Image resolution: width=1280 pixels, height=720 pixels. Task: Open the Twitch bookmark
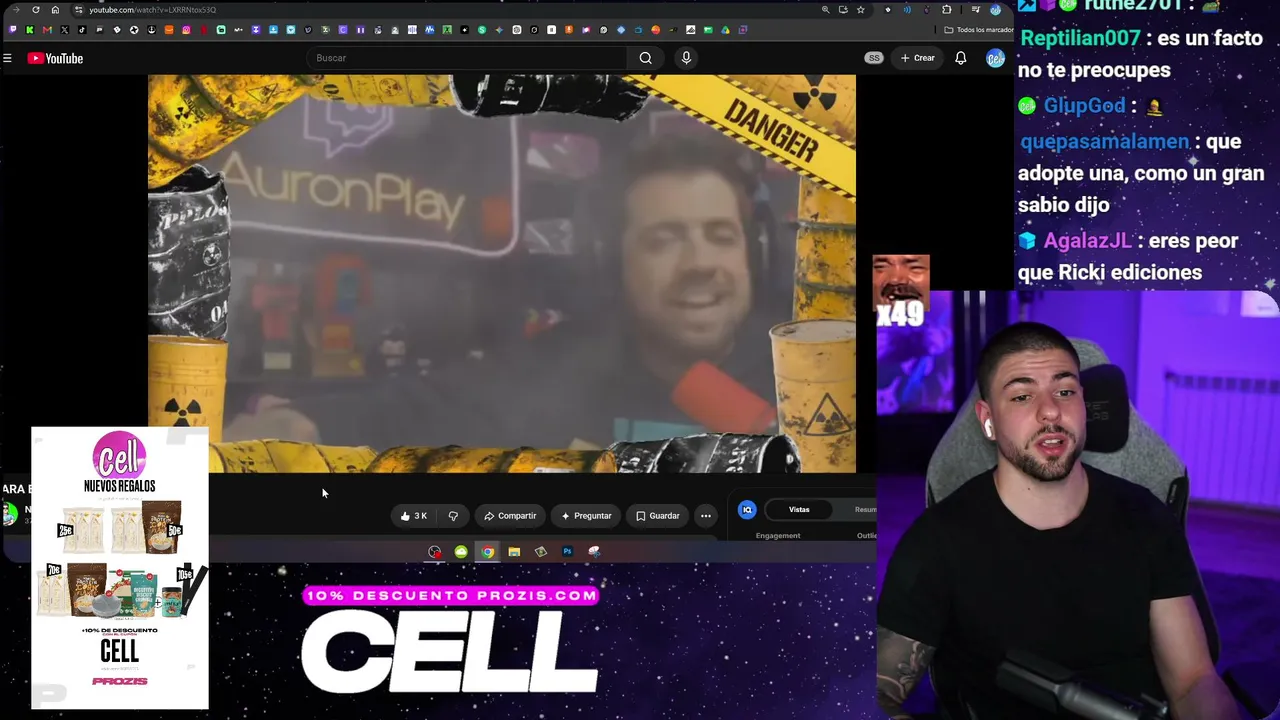pos(13,30)
